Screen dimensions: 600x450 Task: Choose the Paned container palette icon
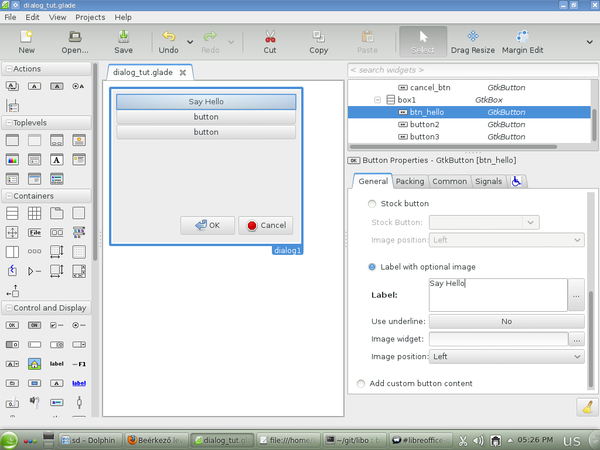click(12, 252)
